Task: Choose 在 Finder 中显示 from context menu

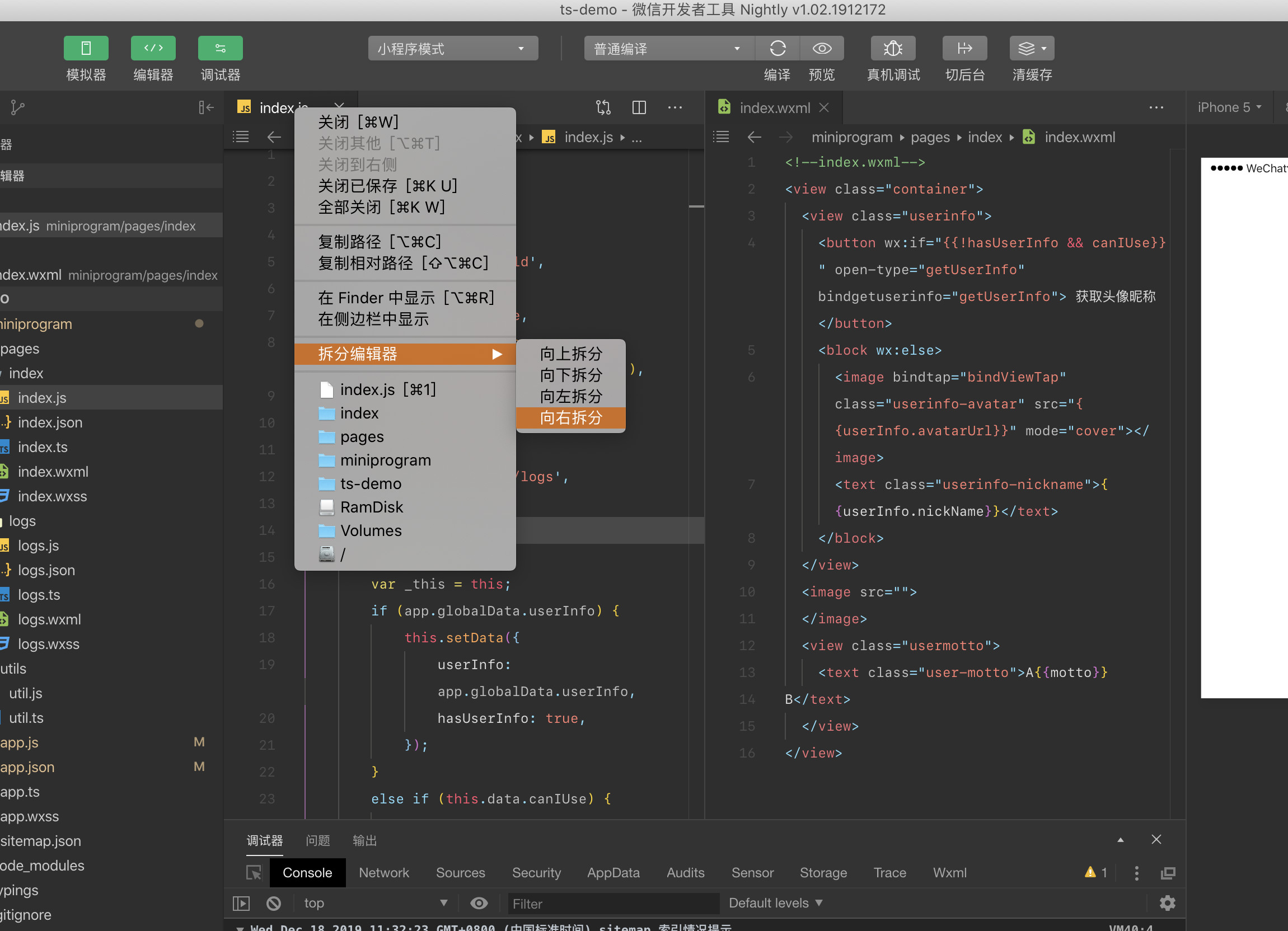Action: coord(405,298)
